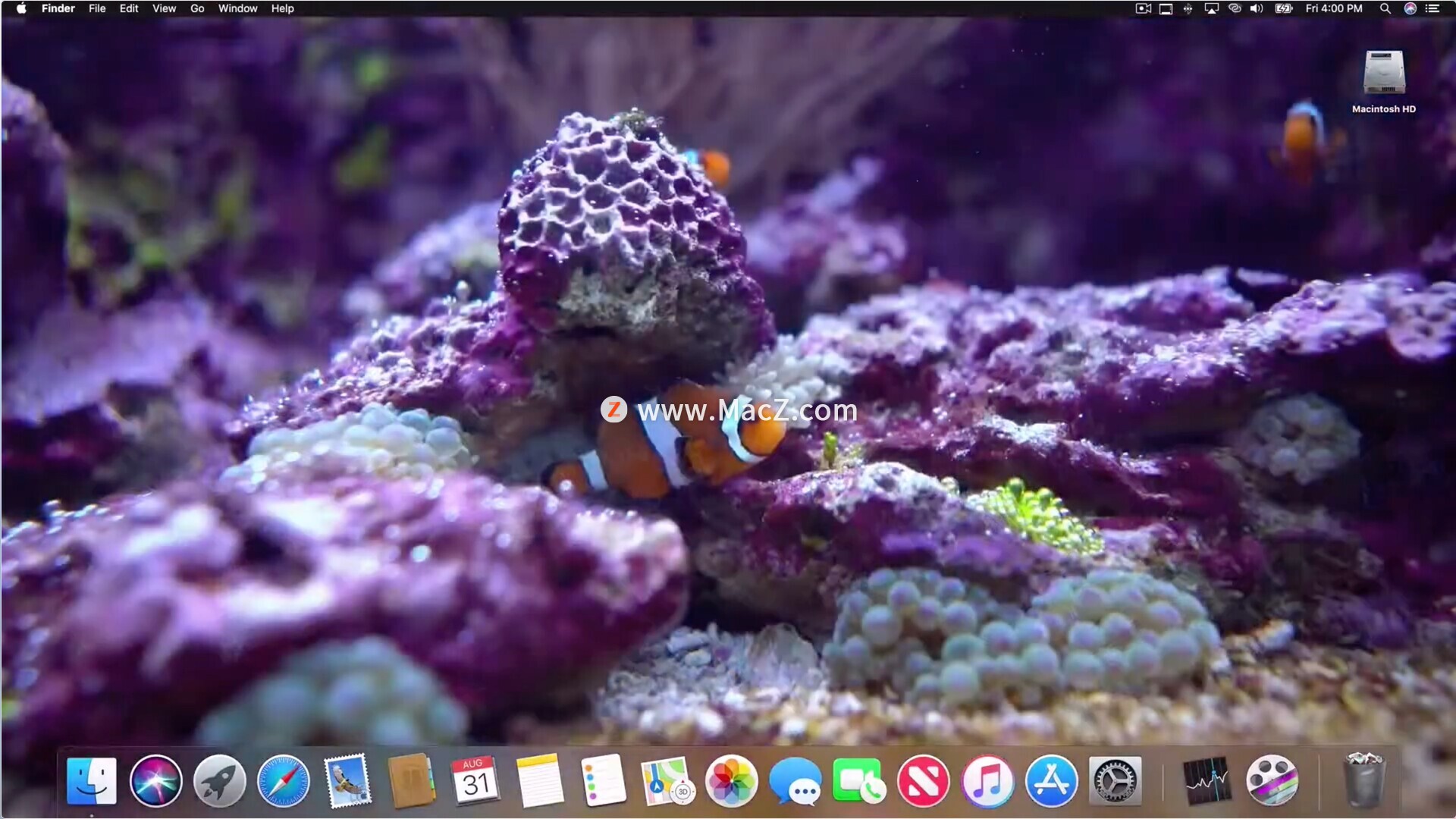Open Notification Center list icon
Viewport: 1456px width, 819px height.
coord(1432,8)
